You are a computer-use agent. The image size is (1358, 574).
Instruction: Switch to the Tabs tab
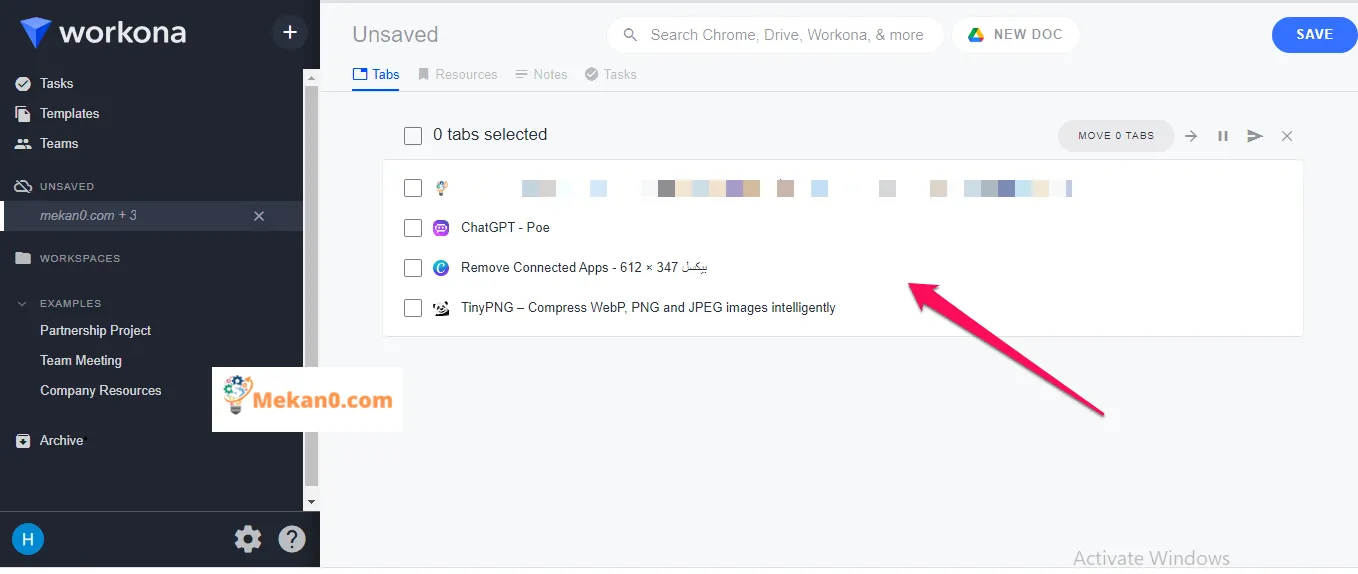pos(376,75)
